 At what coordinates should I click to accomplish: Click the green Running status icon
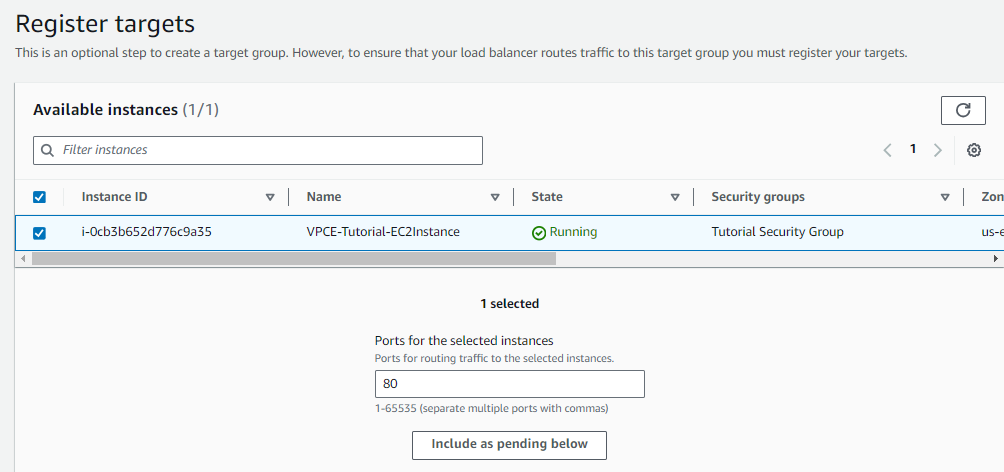point(539,232)
